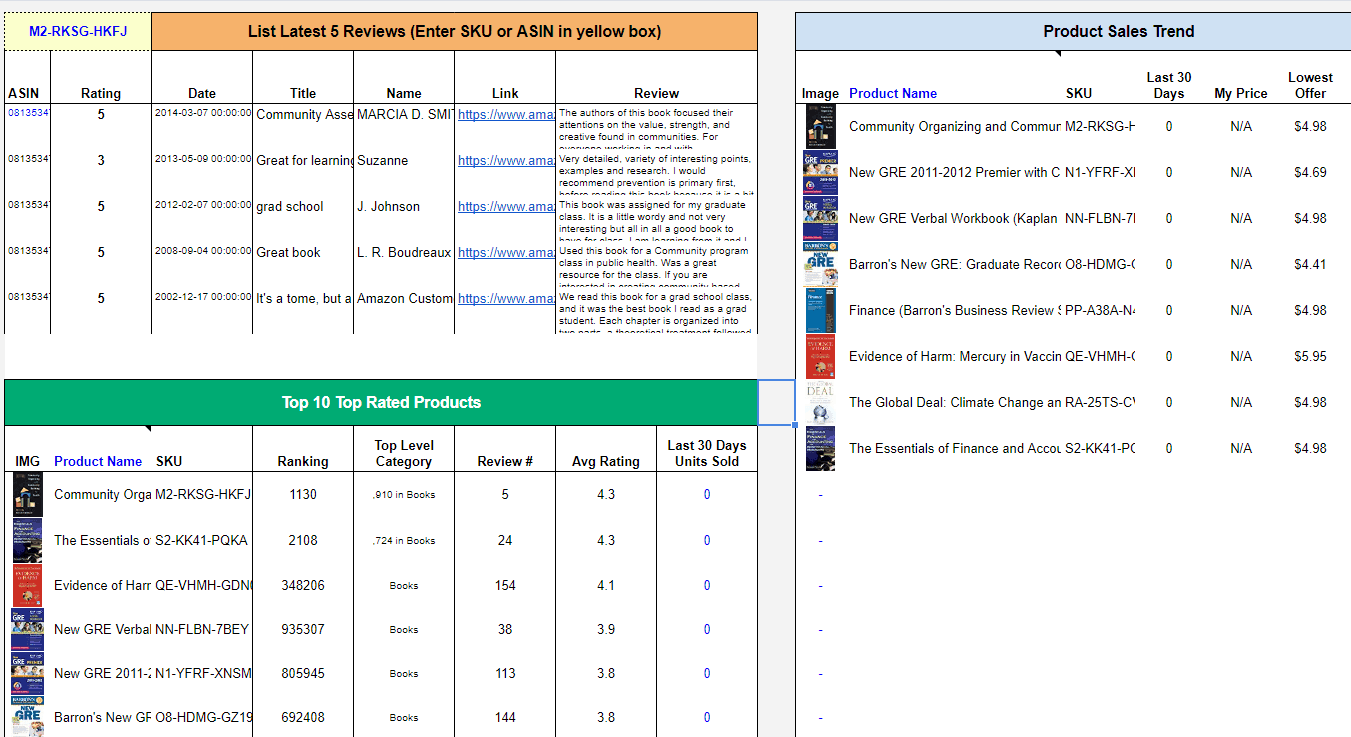Open Amazon link for MARCIA D. SMITH's review
This screenshot has width=1351, height=737.
[506, 115]
